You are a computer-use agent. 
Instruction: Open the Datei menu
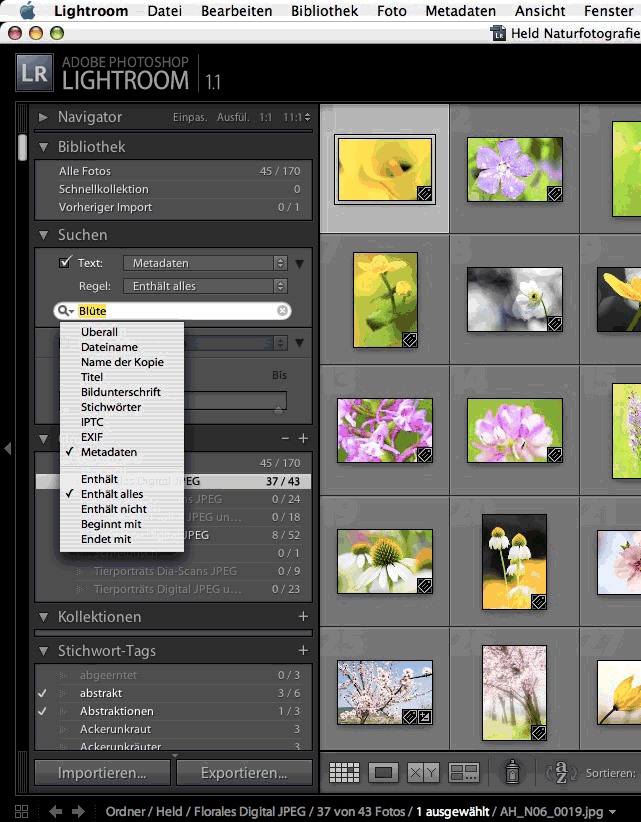(x=165, y=10)
